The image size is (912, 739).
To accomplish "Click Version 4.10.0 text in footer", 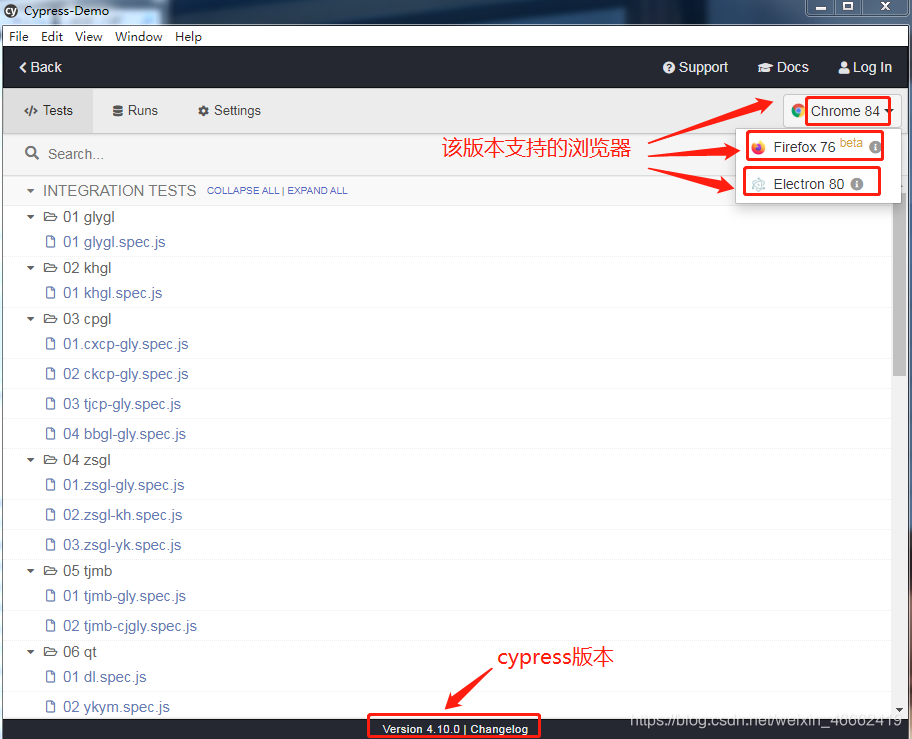I will [x=421, y=729].
